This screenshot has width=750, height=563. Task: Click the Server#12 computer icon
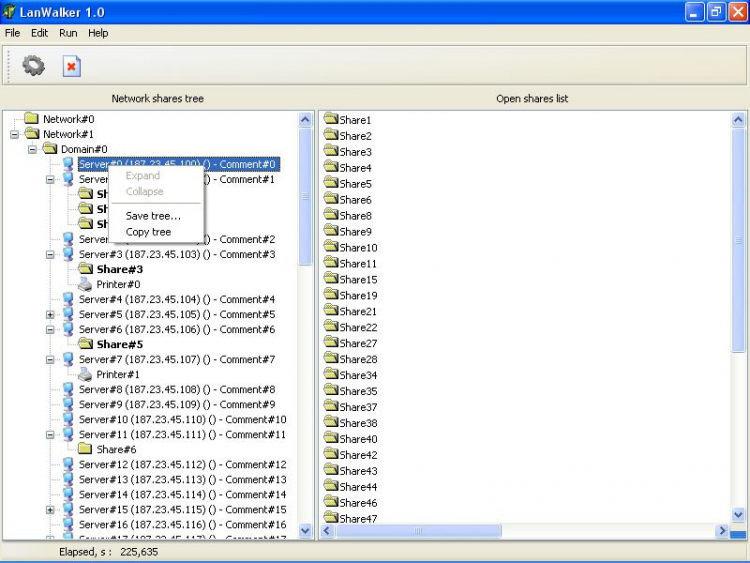click(x=68, y=464)
